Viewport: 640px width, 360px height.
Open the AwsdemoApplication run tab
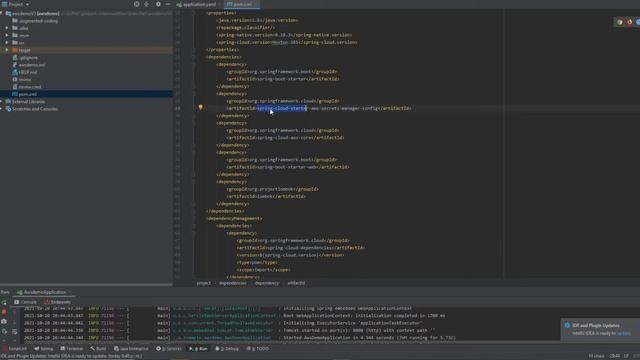pyautogui.click(x=44, y=292)
